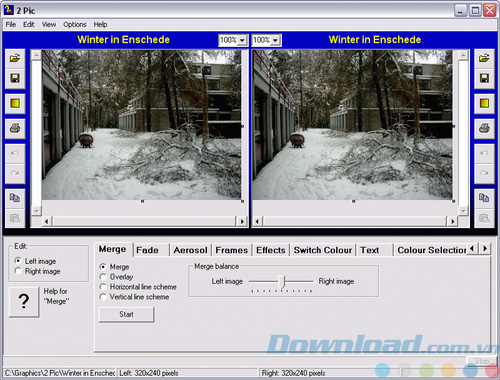Switch to the Aerosol tab
Image resolution: width=500 pixels, height=380 pixels.
190,250
